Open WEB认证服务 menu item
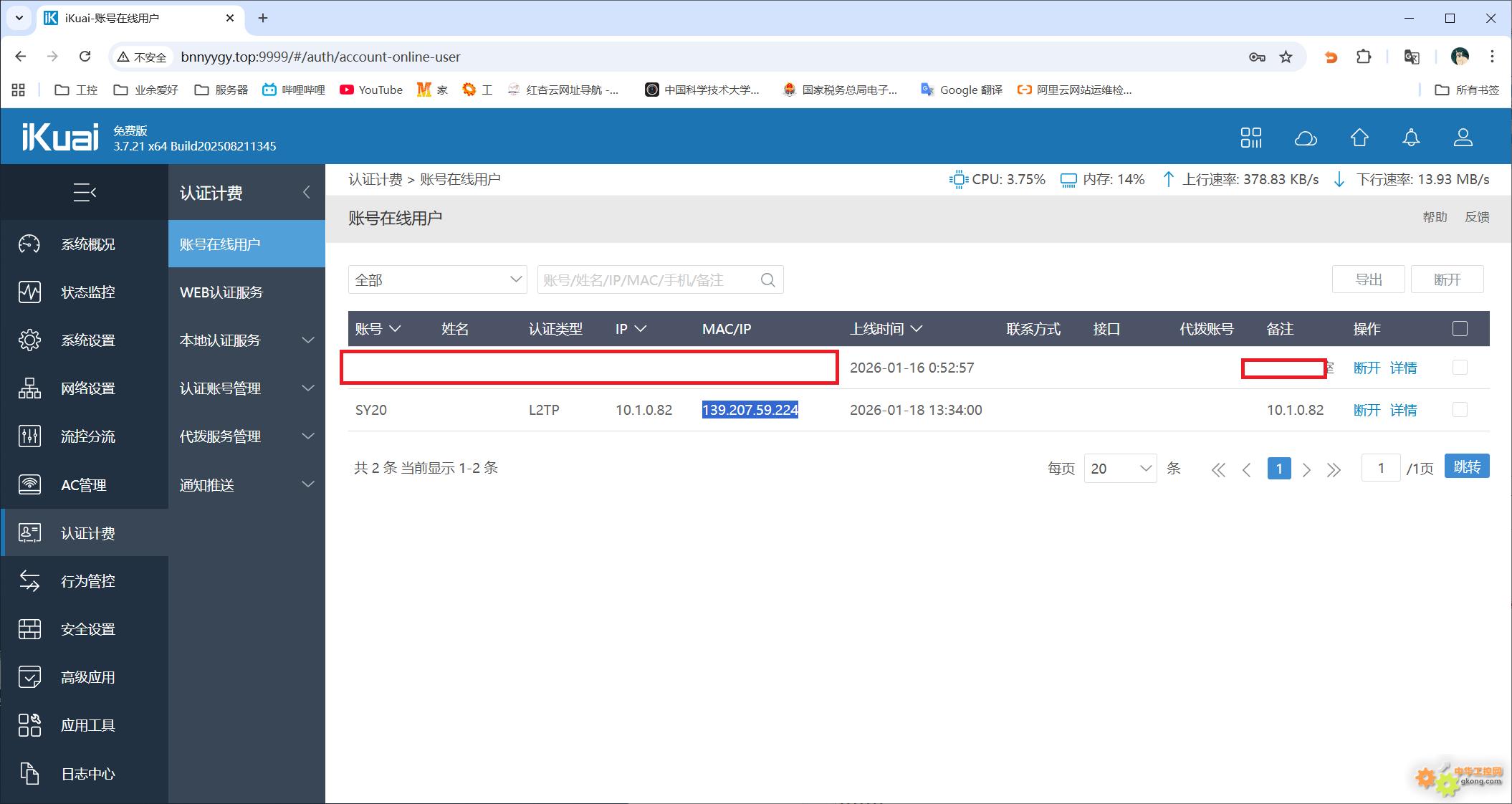The width and height of the screenshot is (1512, 804). coord(221,292)
